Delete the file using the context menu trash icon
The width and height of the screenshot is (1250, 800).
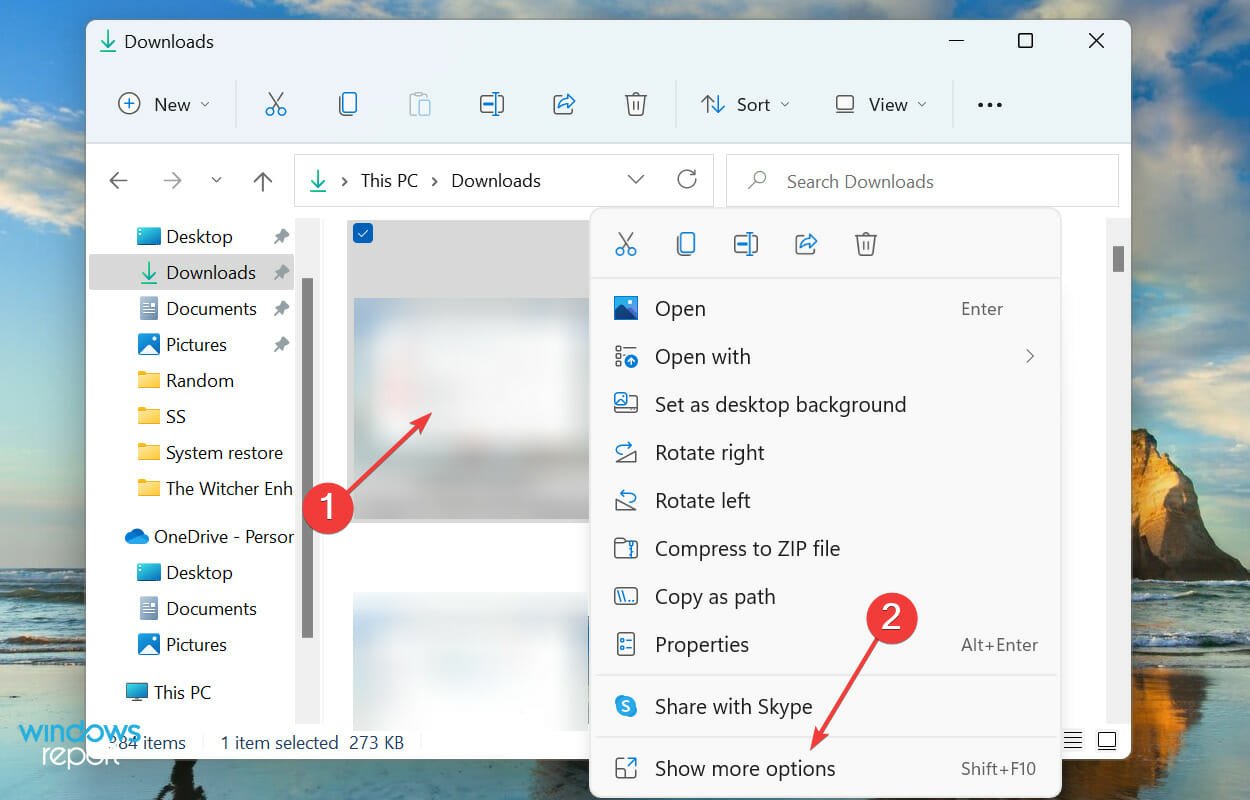click(x=866, y=243)
